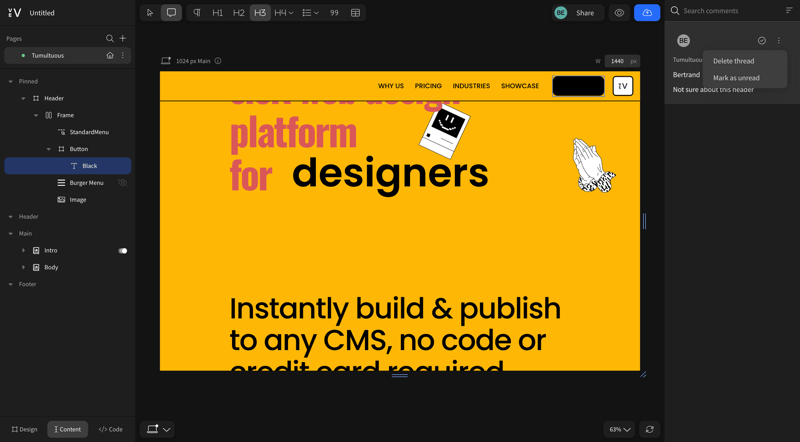This screenshot has height=442, width=800.
Task: Switch to Design tab
Action: (x=24, y=429)
